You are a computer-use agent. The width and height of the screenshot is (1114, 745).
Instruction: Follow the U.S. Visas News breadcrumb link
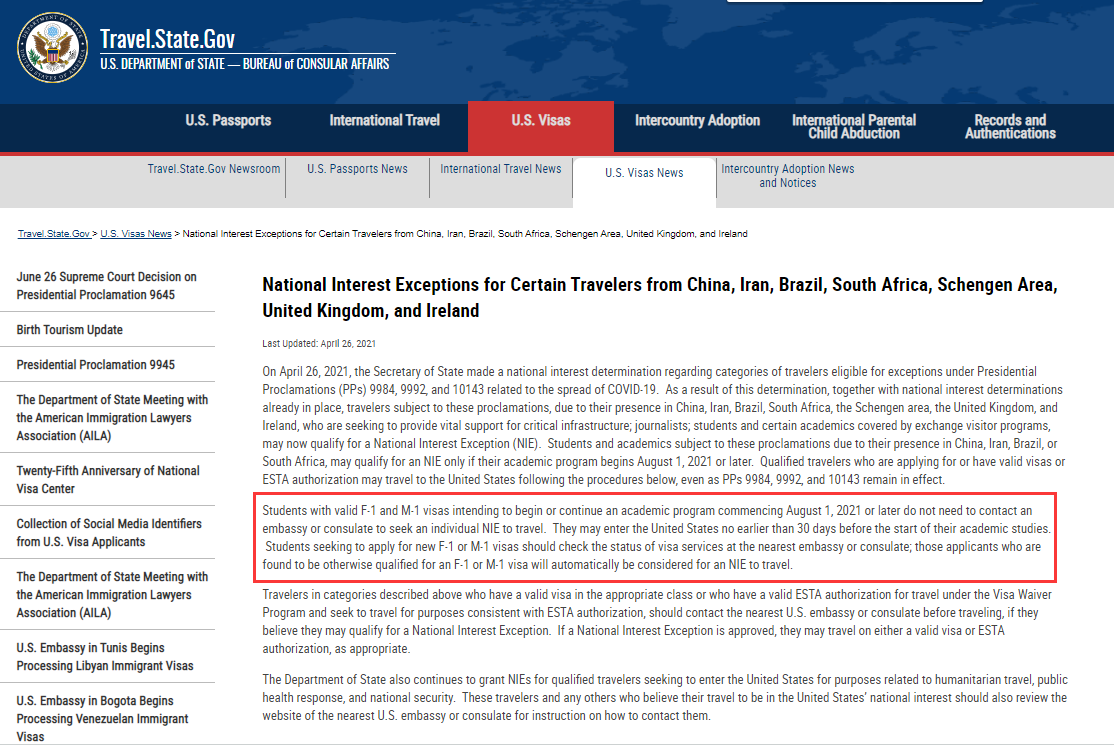click(136, 234)
